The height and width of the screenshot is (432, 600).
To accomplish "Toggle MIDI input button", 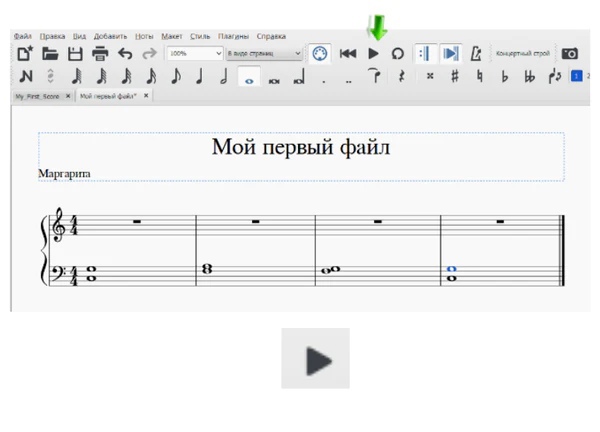I will coord(320,53).
